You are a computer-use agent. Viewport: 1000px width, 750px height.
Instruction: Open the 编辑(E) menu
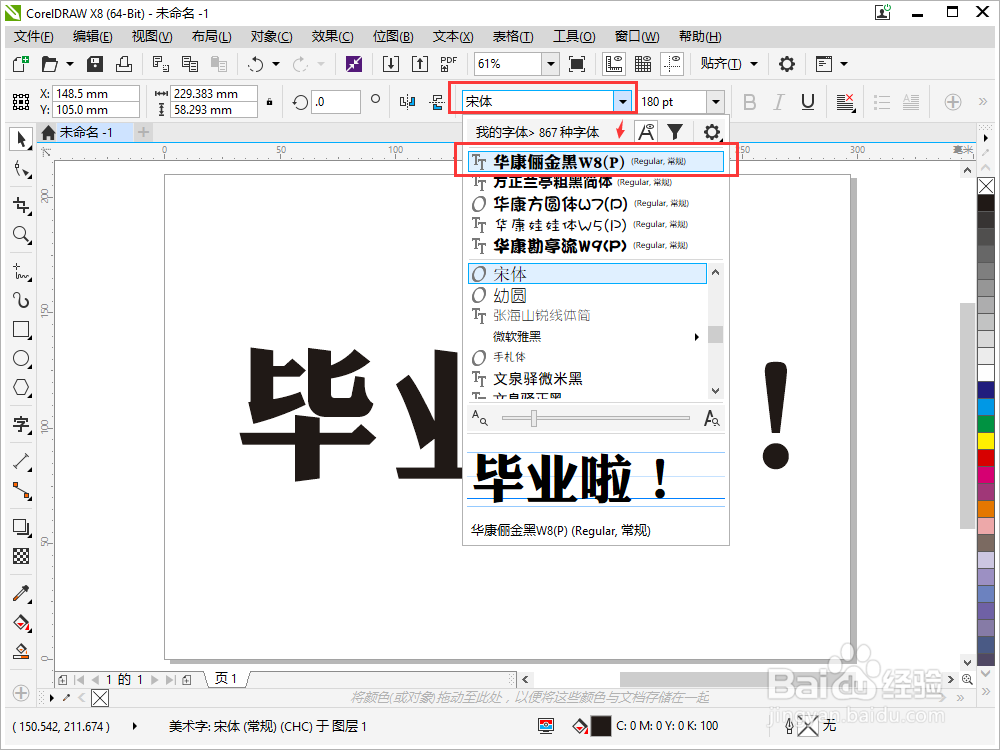92,37
